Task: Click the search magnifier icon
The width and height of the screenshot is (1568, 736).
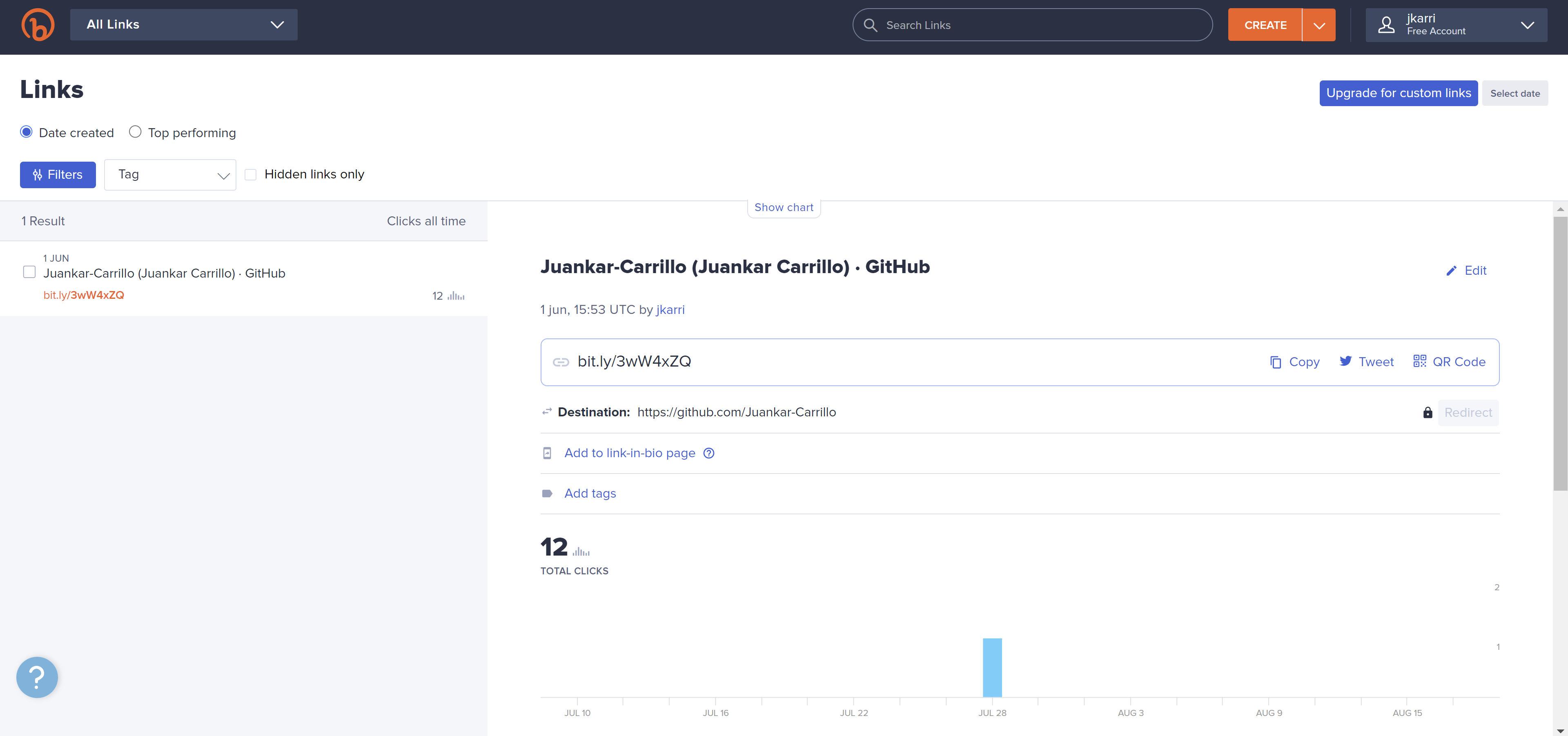Action: click(871, 25)
